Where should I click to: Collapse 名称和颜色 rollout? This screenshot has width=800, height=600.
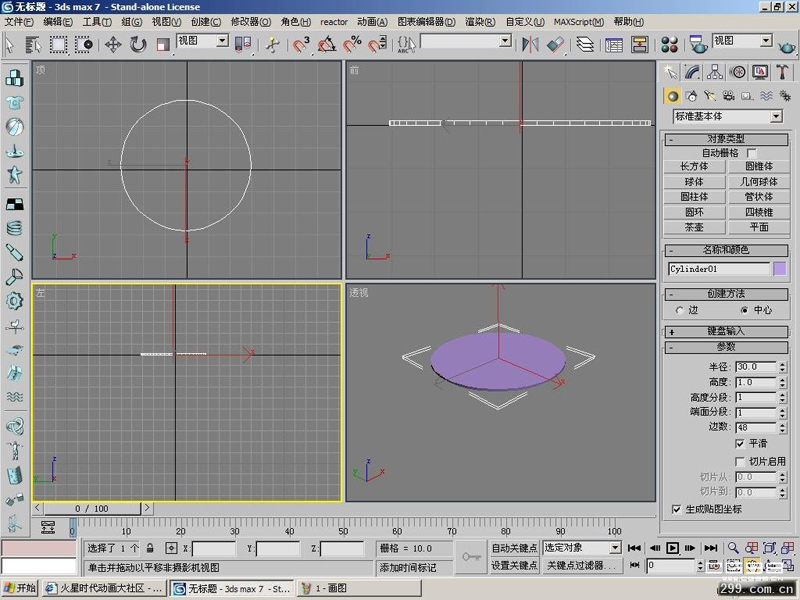[x=726, y=250]
